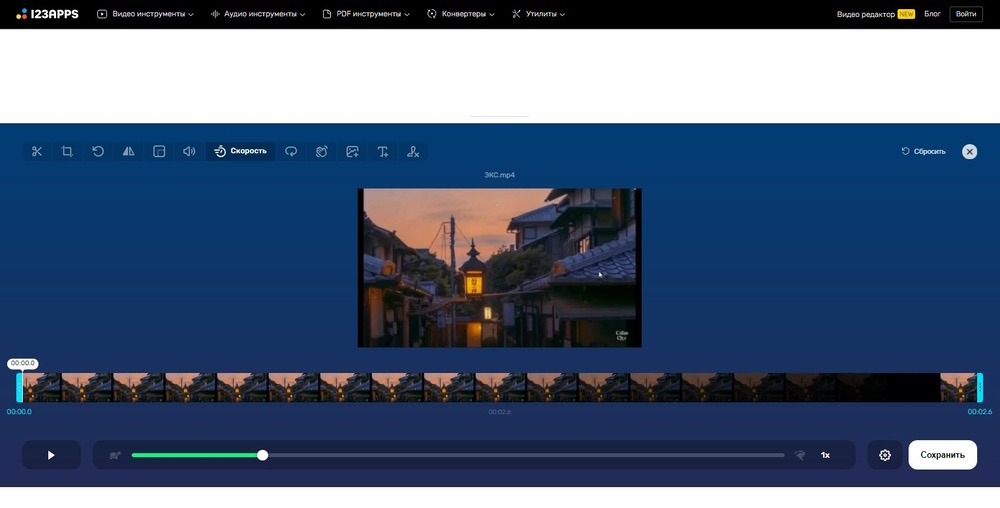1000x508 pixels.
Task: Click the left trim handle on timeline
Action: tap(19, 388)
